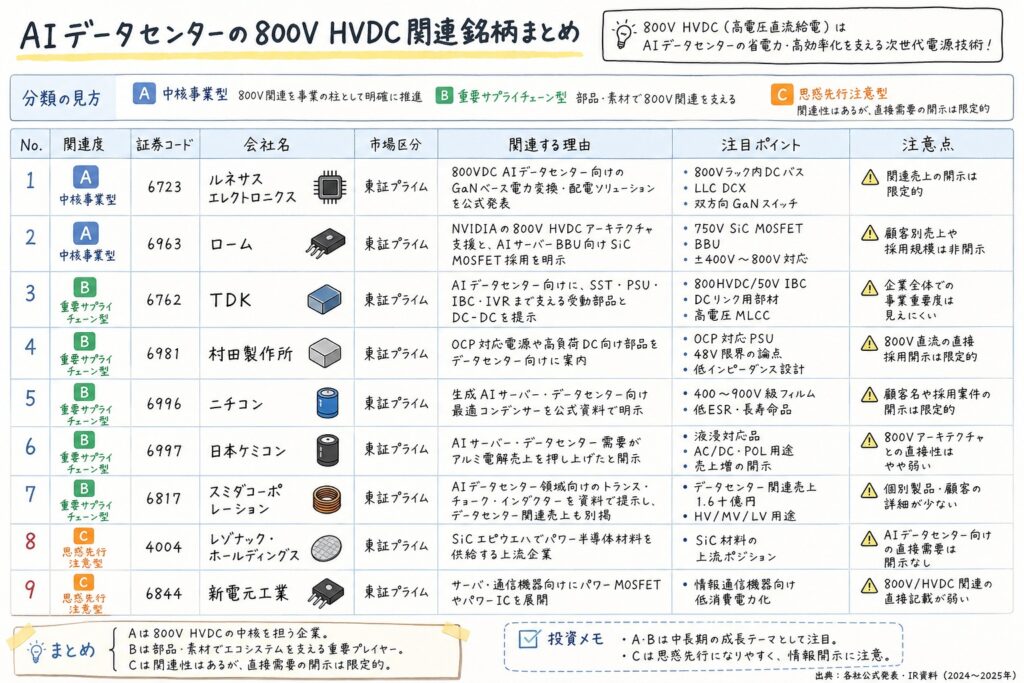Click the 思惑先行注意型 label in the legend
This screenshot has width=1024, height=683.
point(843,93)
